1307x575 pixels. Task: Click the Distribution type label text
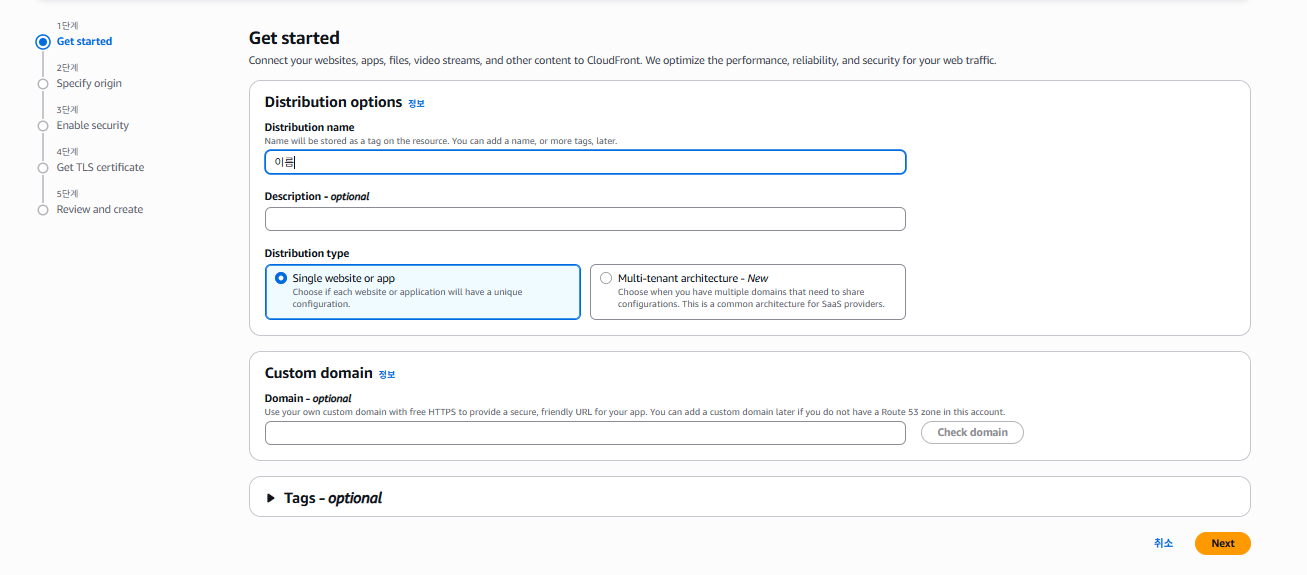coord(307,253)
